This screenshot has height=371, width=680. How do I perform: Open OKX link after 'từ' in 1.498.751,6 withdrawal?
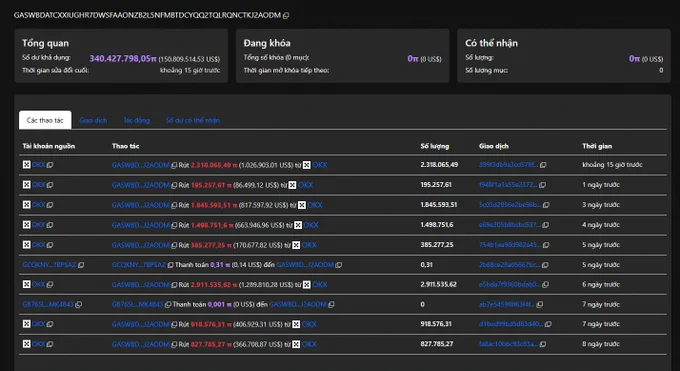click(x=311, y=225)
